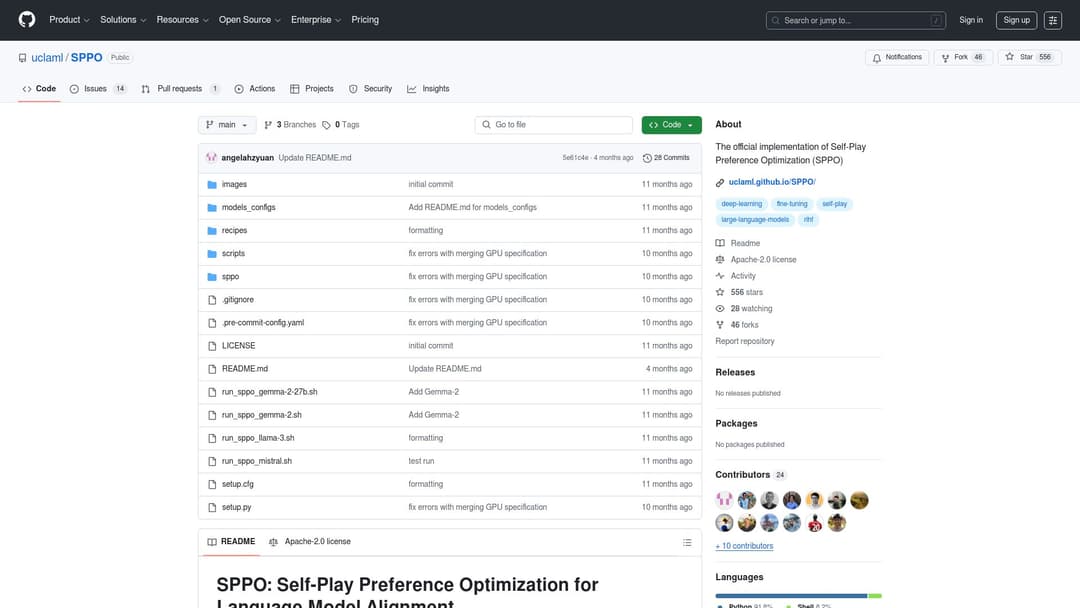Open the sppo folder icon

tap(212, 277)
